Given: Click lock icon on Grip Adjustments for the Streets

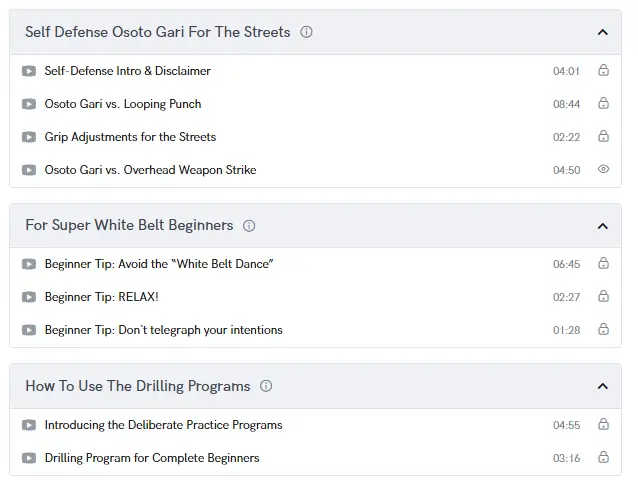Looking at the screenshot, I should click(x=603, y=137).
